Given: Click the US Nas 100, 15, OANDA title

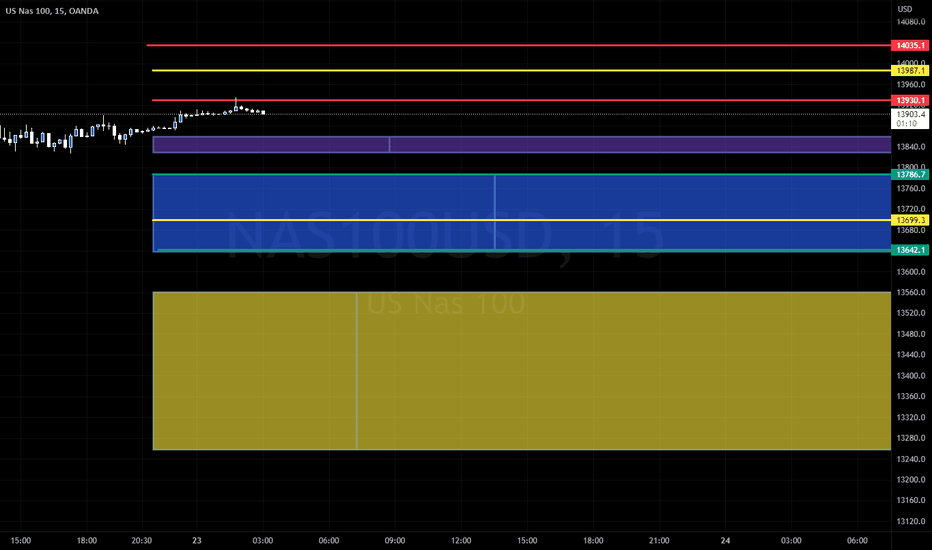Looking at the screenshot, I should 52,11.
